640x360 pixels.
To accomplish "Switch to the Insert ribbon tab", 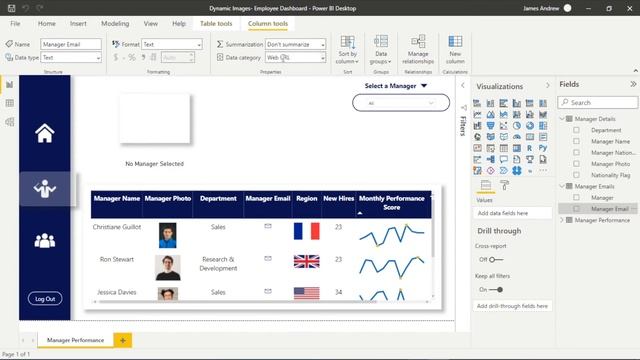I will pos(78,24).
